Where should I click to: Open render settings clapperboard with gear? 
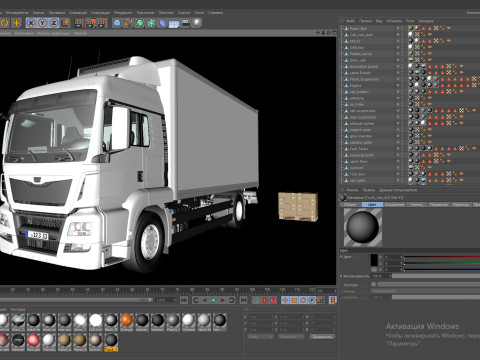(102, 23)
